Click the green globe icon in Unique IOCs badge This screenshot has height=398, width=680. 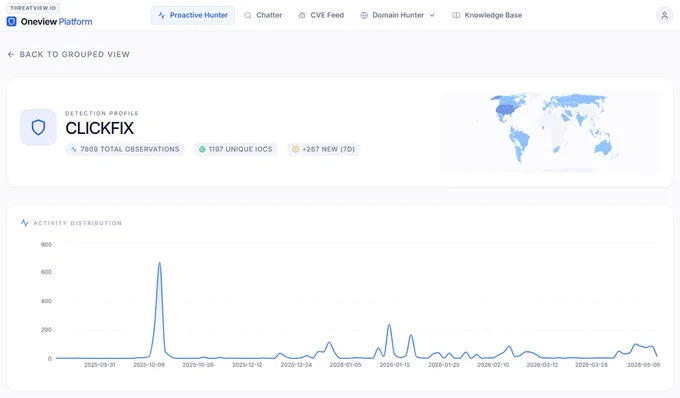tap(202, 149)
